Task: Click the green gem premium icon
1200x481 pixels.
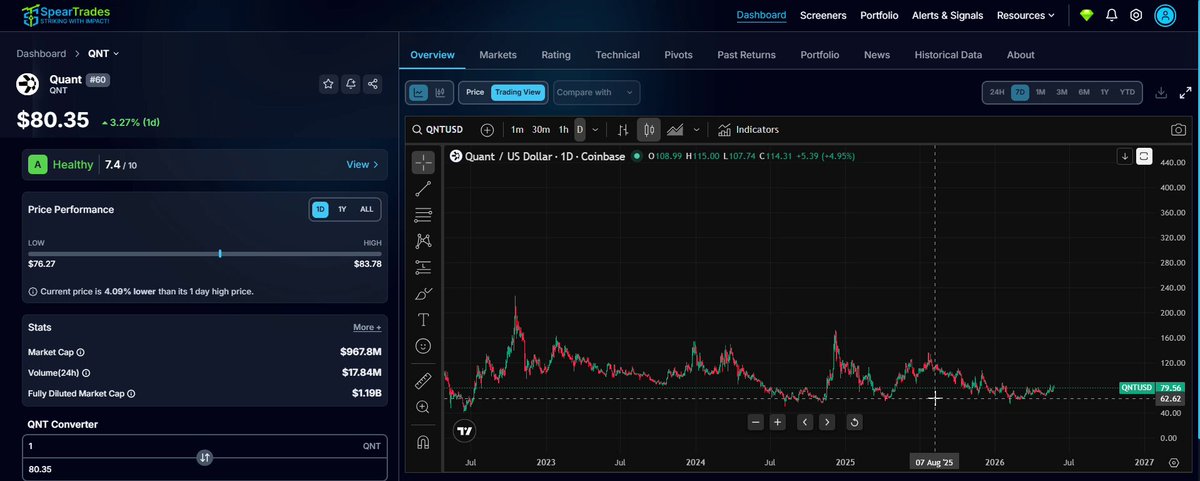Action: [x=1087, y=15]
